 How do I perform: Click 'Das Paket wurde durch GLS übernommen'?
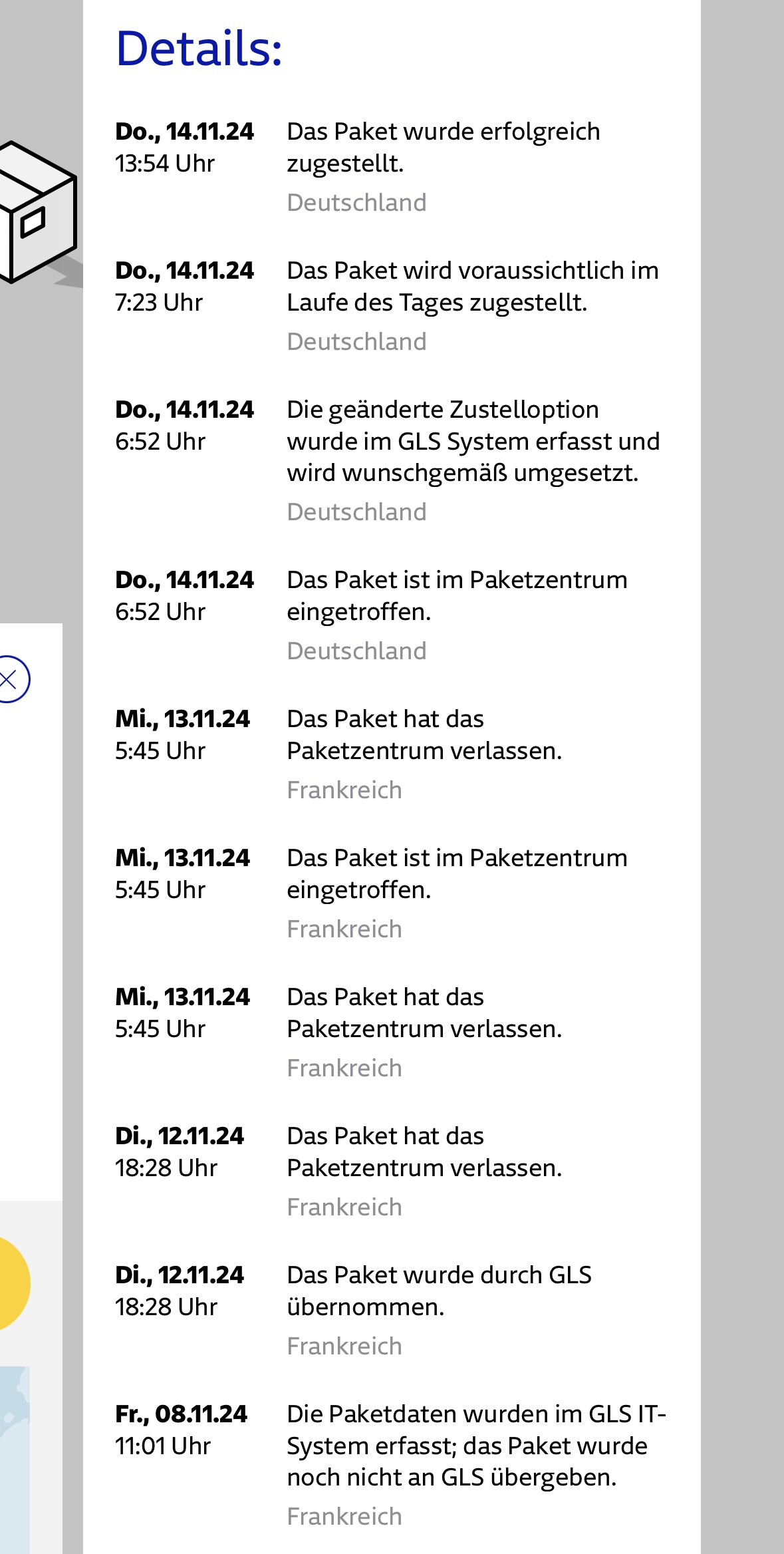click(x=439, y=1291)
